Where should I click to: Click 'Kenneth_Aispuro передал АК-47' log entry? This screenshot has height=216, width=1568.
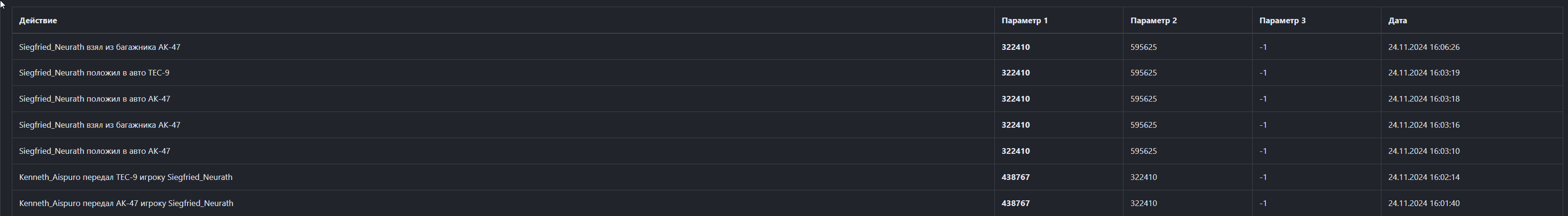pyautogui.click(x=126, y=204)
